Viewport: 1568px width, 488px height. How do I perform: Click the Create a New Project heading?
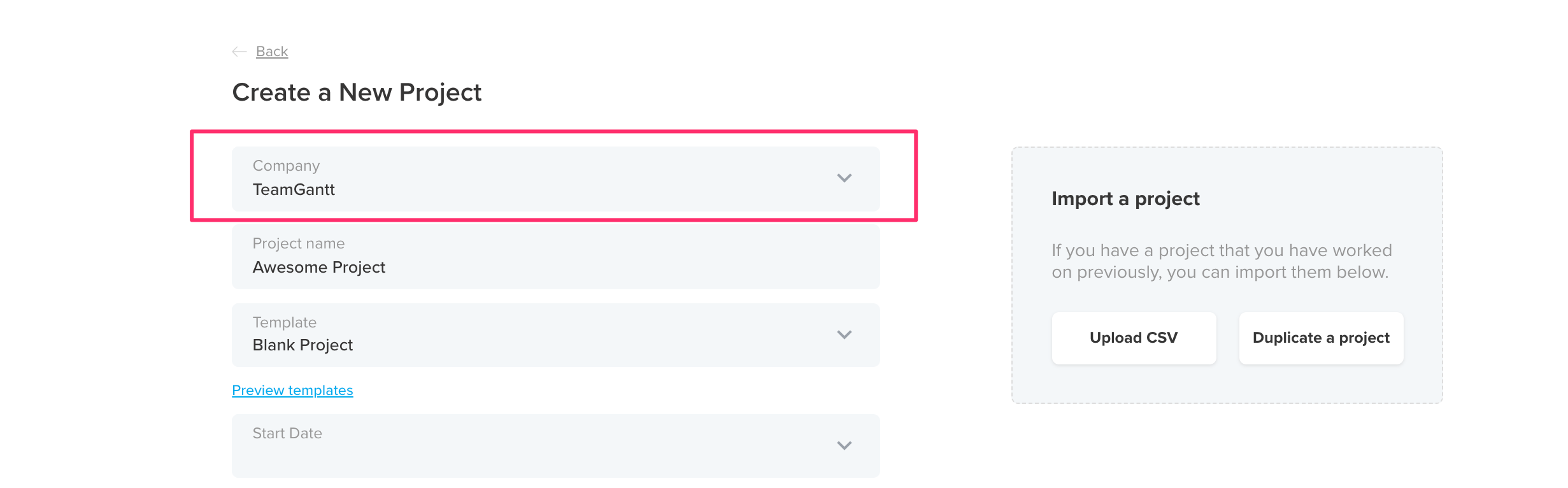click(357, 92)
